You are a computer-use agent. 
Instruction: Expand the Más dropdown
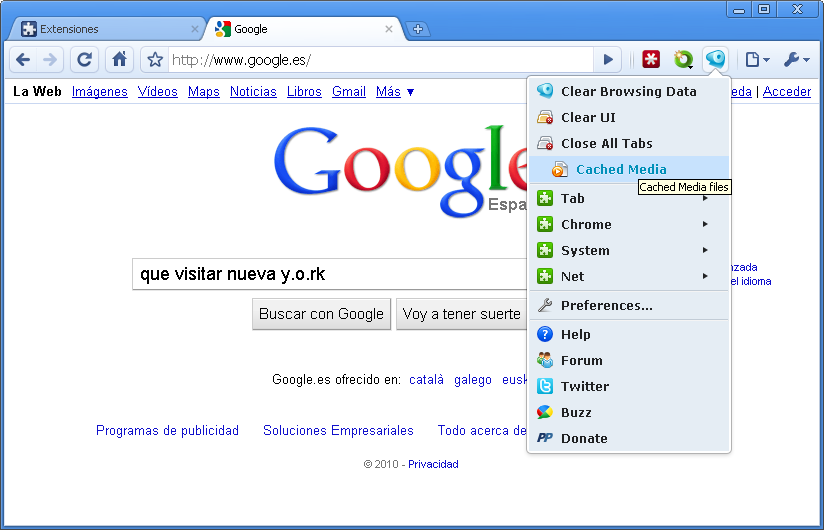click(395, 91)
